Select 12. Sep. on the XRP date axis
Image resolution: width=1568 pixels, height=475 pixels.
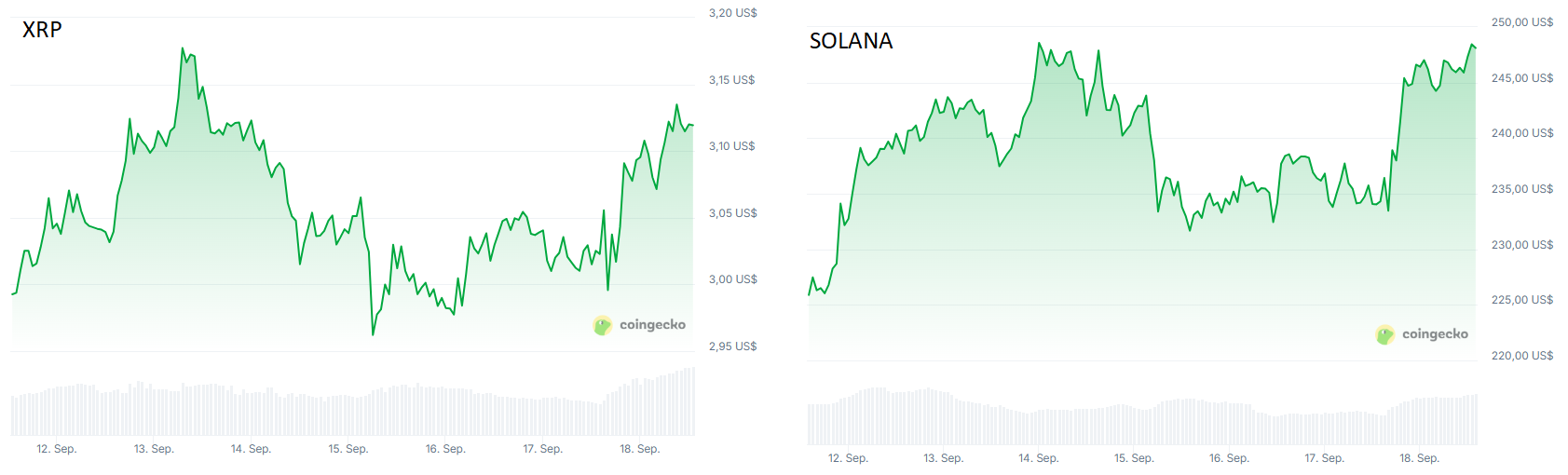[57, 449]
